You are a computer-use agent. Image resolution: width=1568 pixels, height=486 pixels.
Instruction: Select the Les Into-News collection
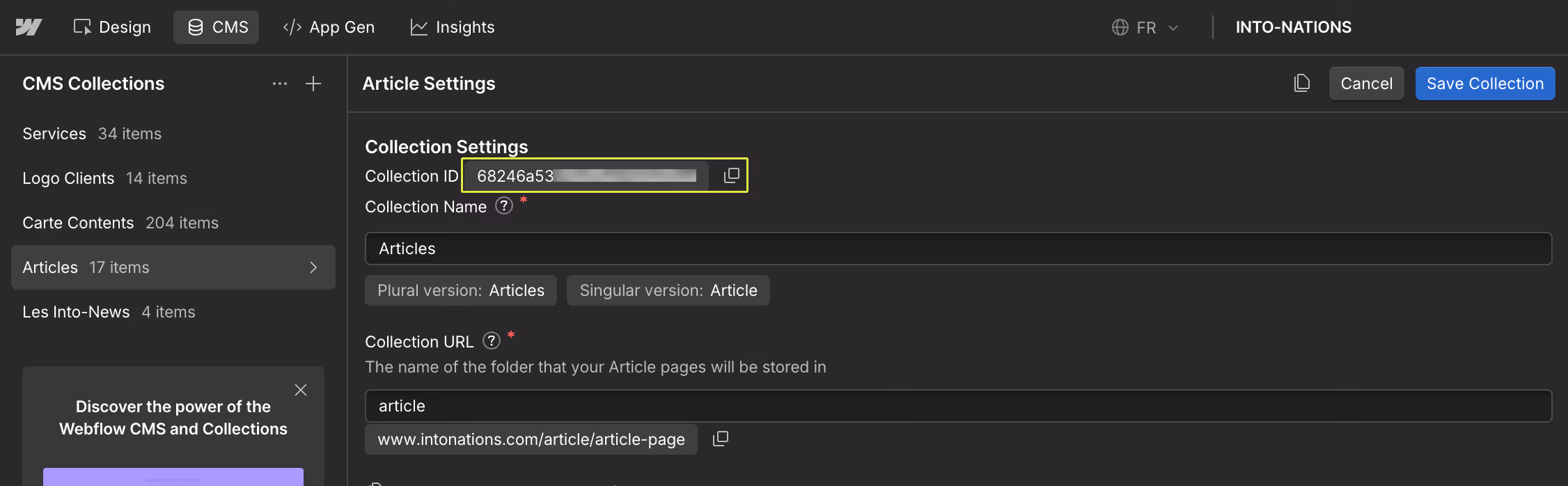[173, 312]
